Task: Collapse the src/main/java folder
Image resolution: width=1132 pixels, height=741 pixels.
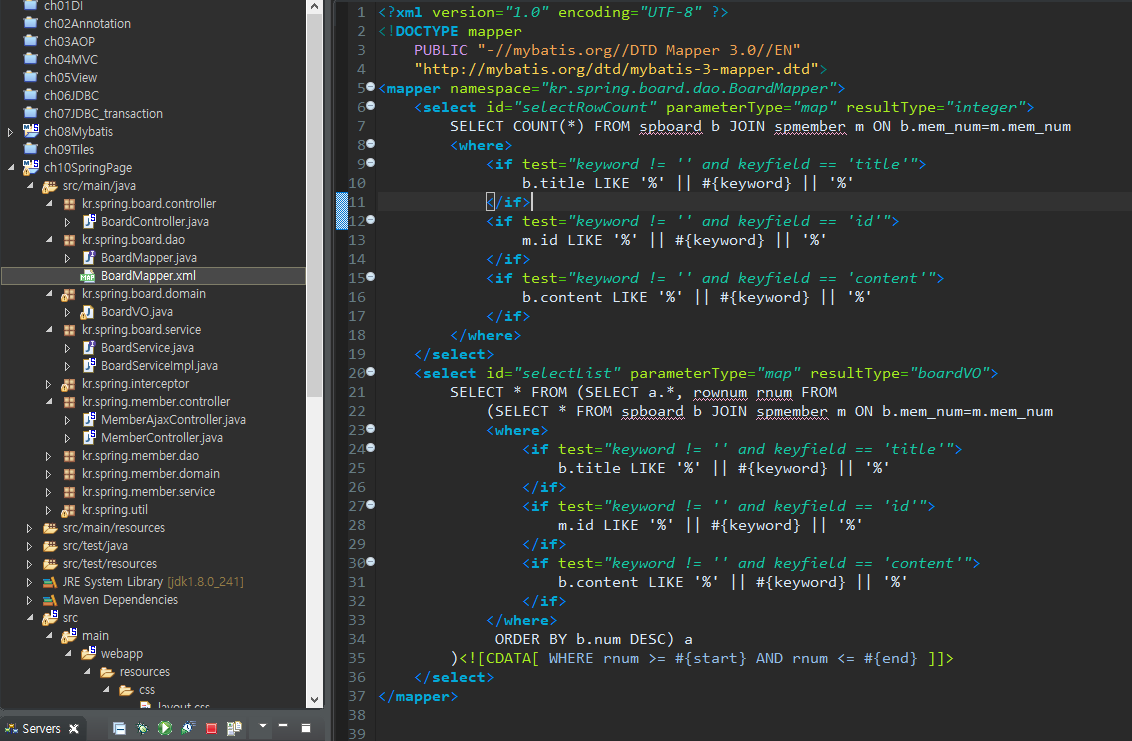Action: coord(30,186)
